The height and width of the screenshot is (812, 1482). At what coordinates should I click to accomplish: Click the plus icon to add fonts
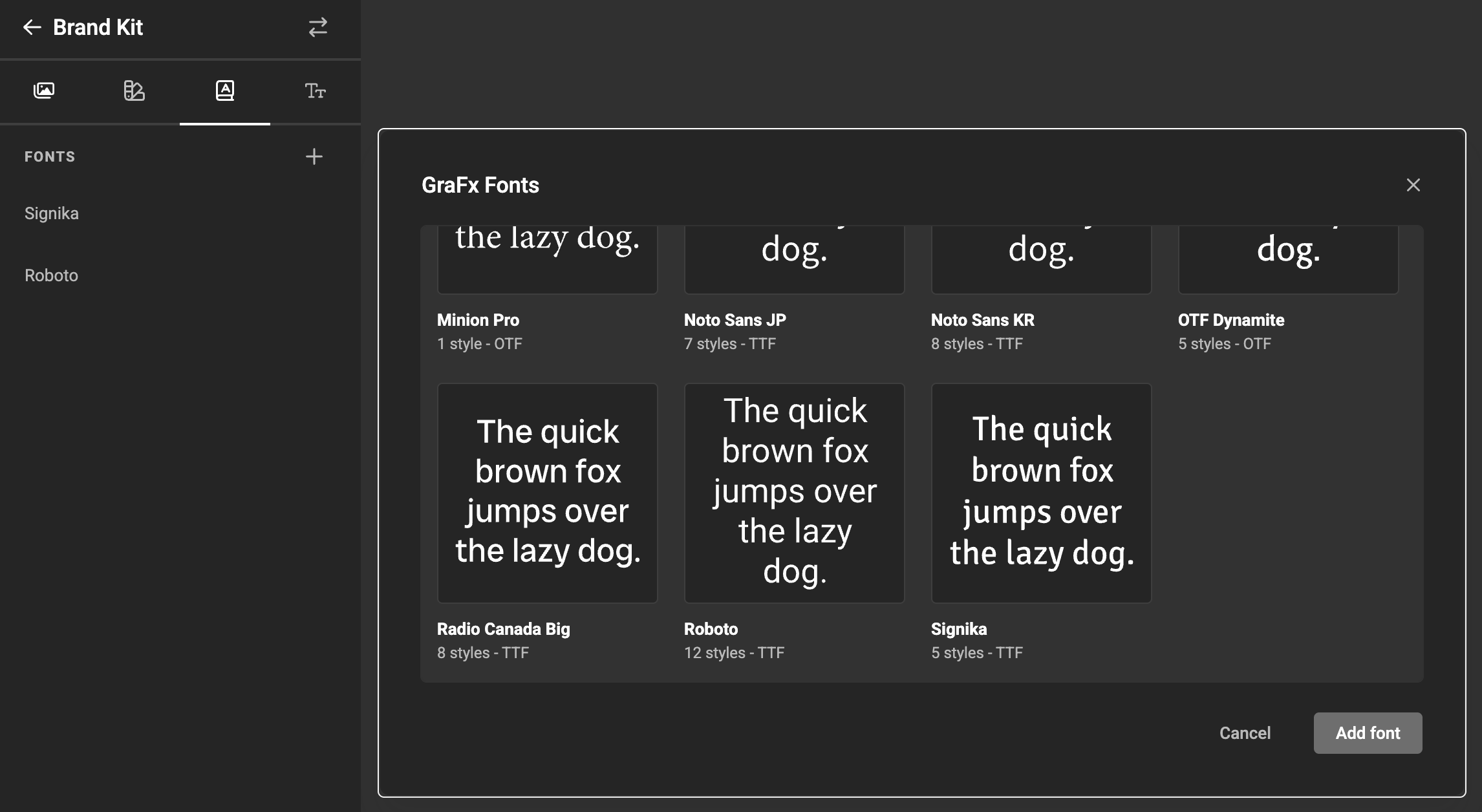click(x=314, y=156)
